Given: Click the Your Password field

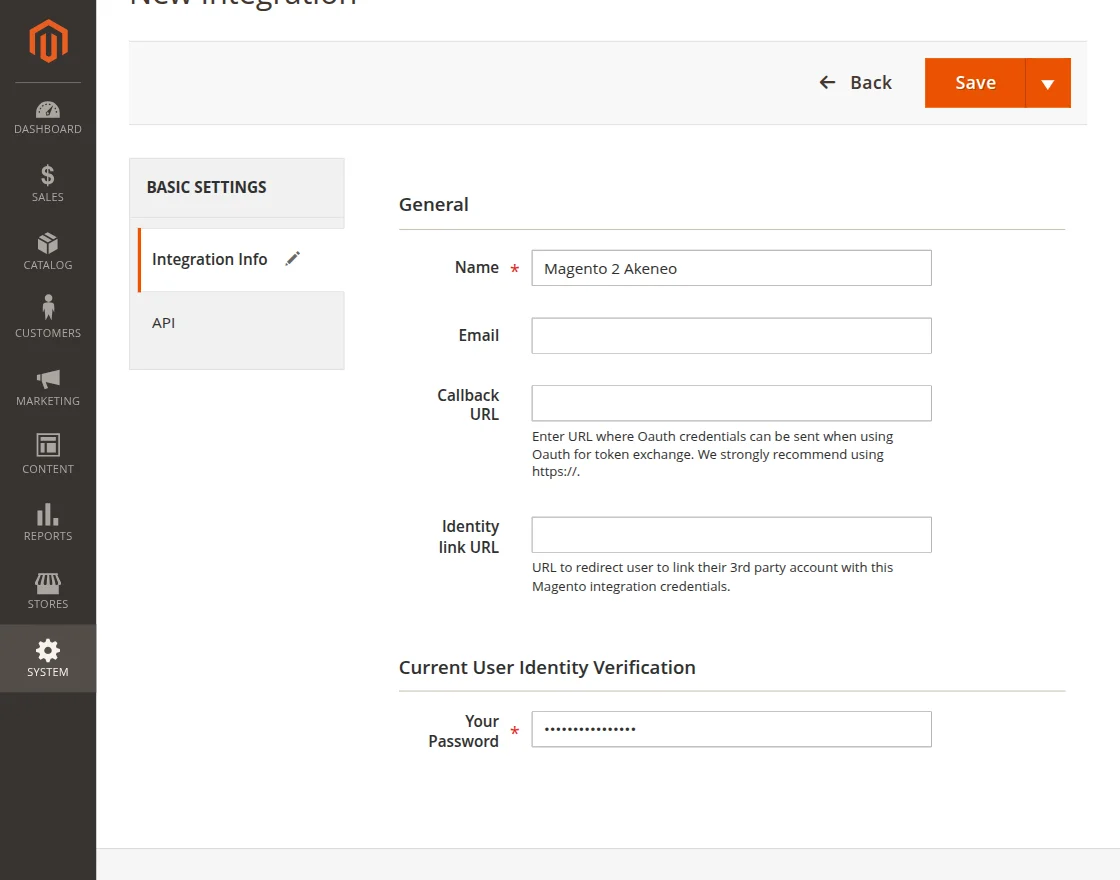Looking at the screenshot, I should pos(731,729).
